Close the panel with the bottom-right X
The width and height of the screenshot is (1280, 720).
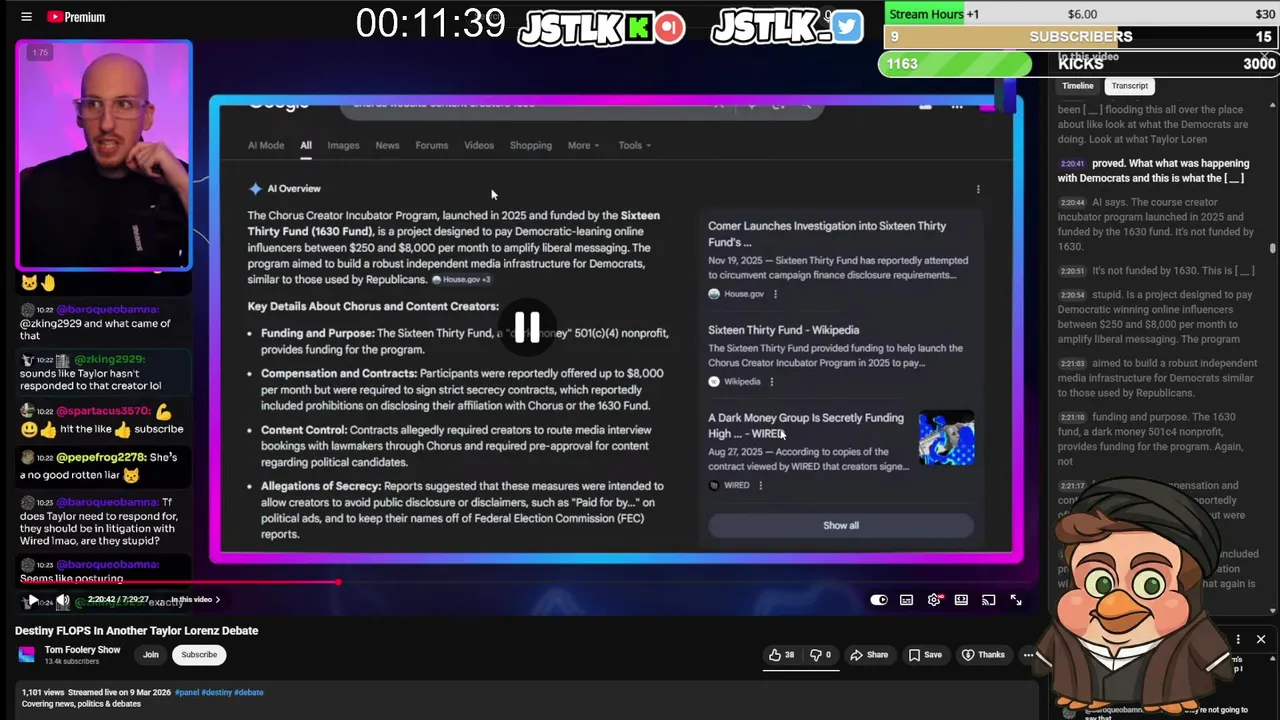pyautogui.click(x=1261, y=639)
